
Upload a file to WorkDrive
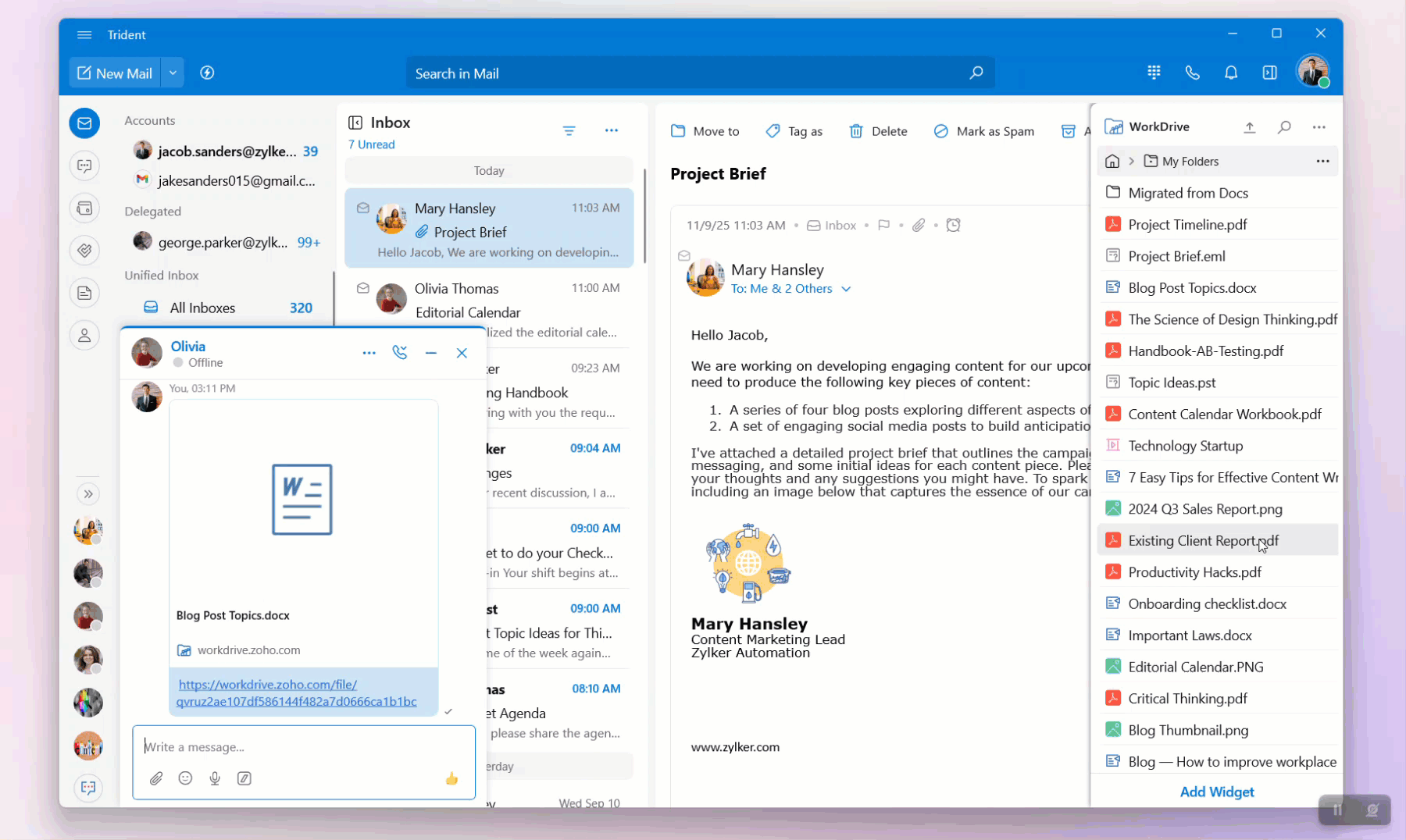click(1250, 127)
